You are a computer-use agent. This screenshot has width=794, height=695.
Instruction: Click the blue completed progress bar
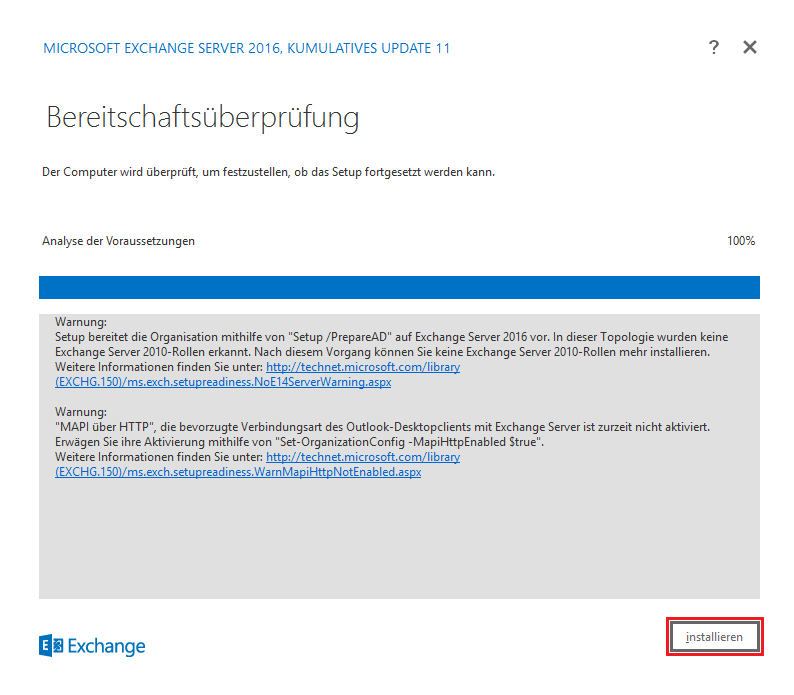click(399, 287)
